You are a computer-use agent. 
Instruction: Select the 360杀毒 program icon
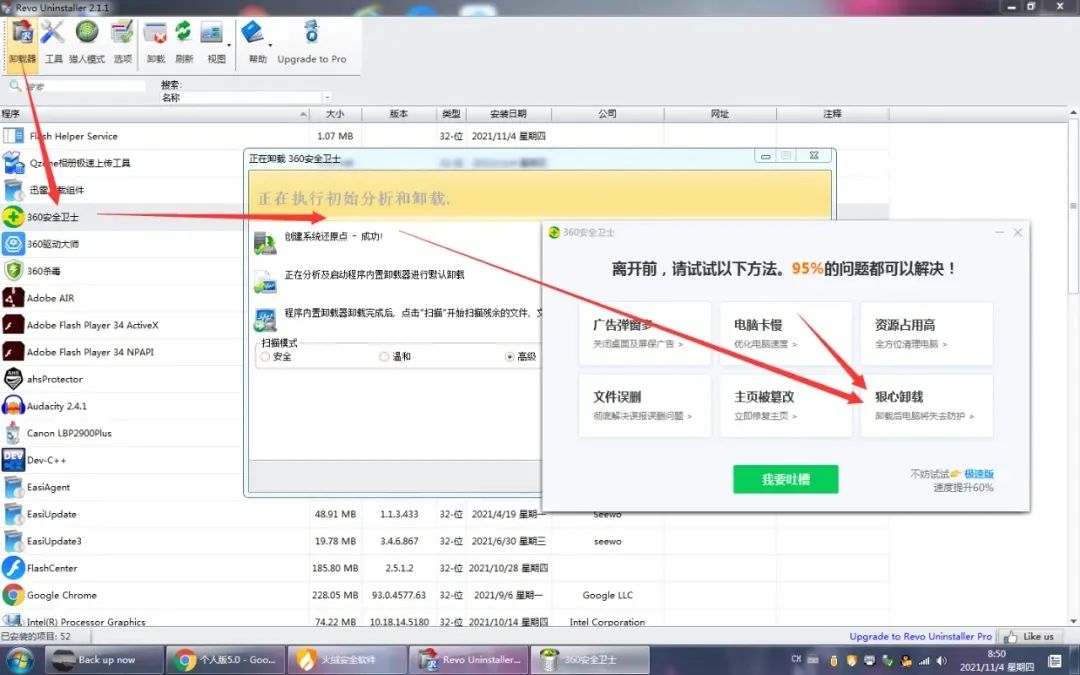pos(13,271)
